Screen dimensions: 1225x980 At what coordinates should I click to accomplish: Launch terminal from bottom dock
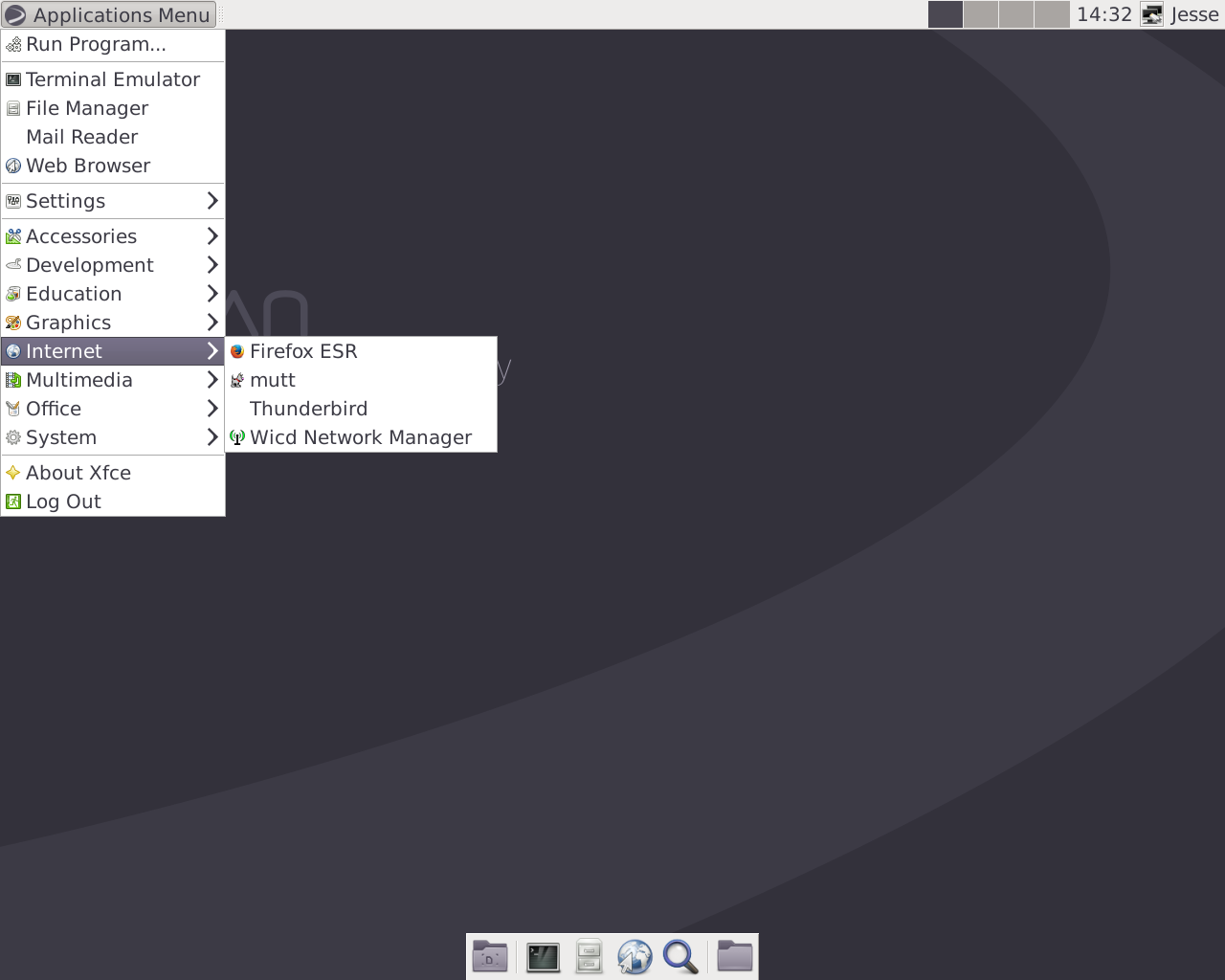tap(543, 956)
